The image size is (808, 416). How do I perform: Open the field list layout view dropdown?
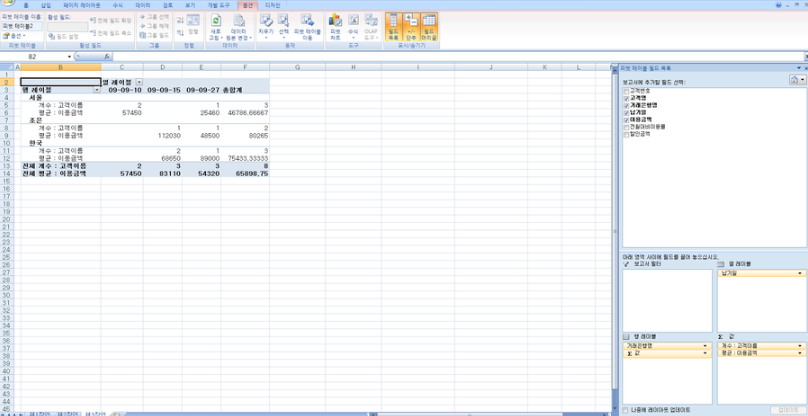[797, 79]
